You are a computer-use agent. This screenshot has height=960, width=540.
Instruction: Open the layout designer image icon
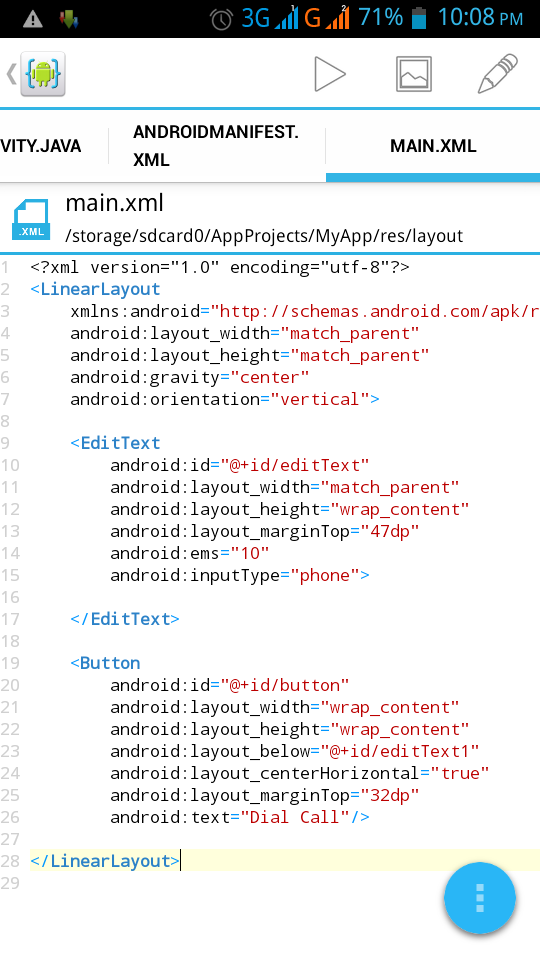click(x=414, y=74)
